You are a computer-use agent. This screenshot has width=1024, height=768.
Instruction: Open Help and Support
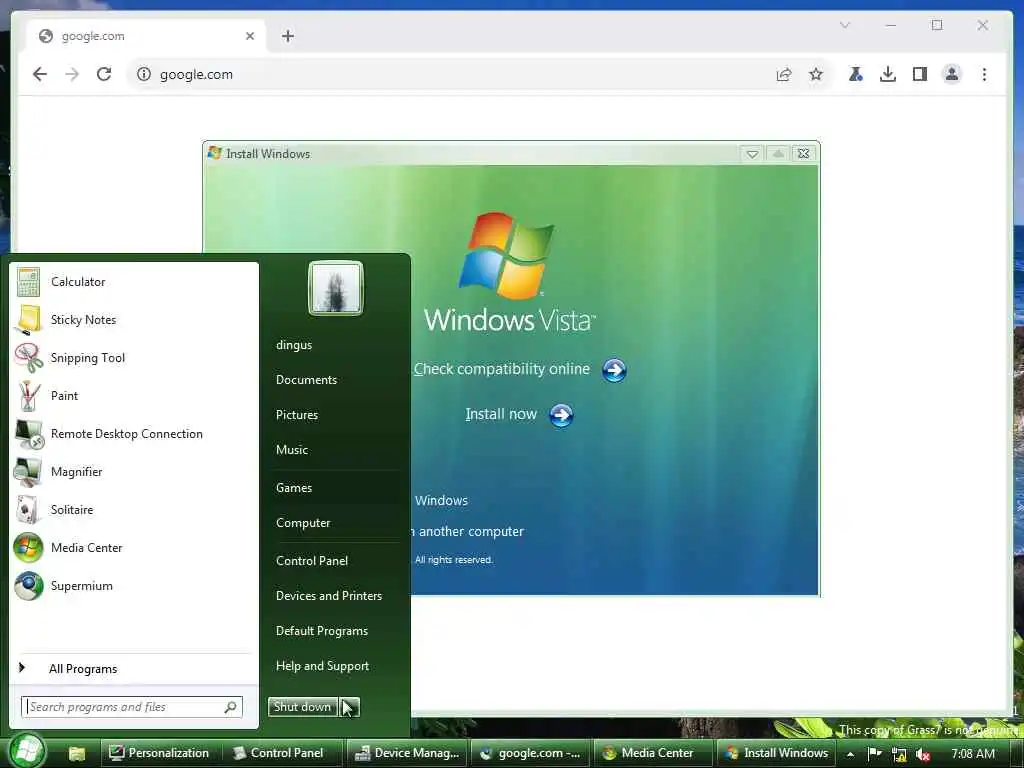click(x=322, y=665)
